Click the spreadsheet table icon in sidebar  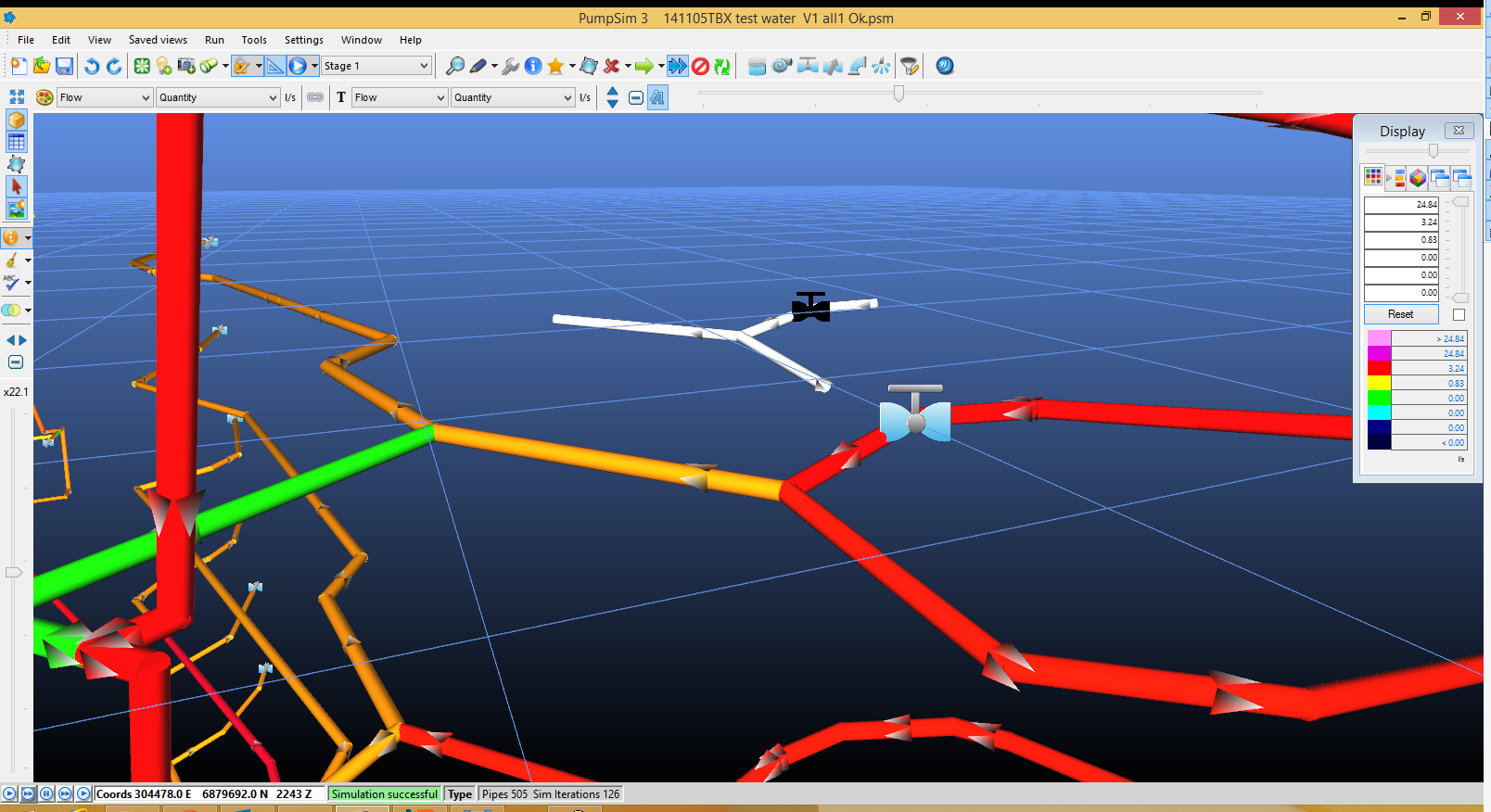point(16,142)
